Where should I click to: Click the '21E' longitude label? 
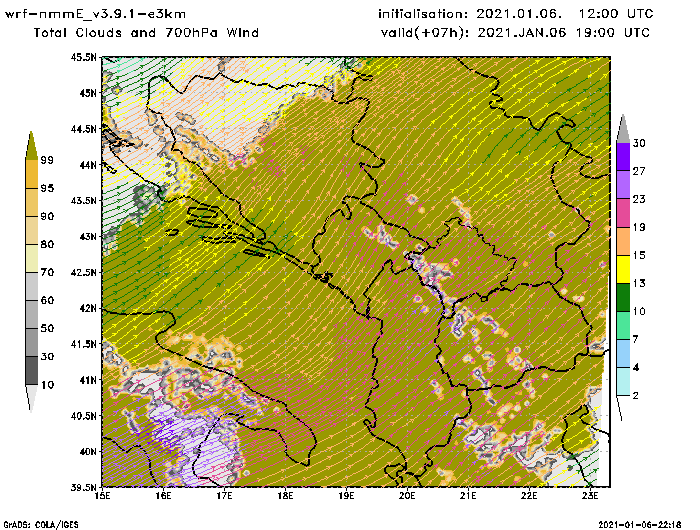click(468, 496)
